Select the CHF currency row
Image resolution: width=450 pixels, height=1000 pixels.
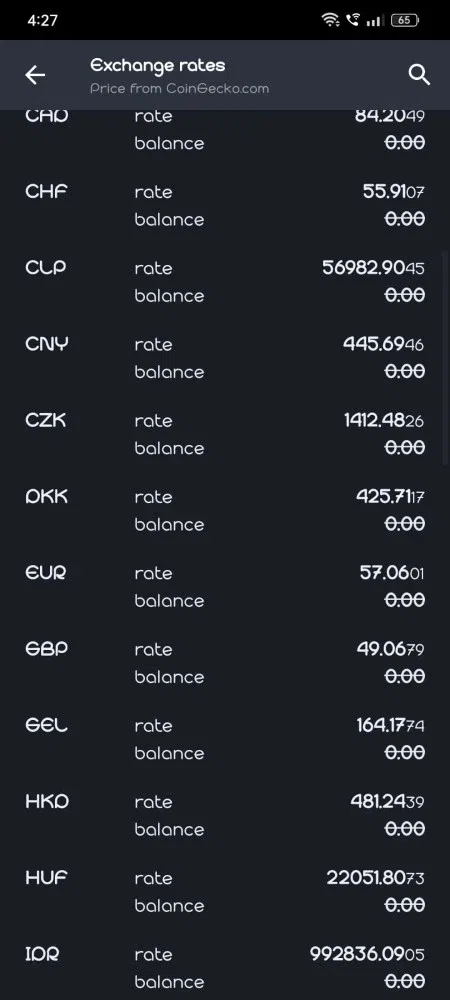225,205
